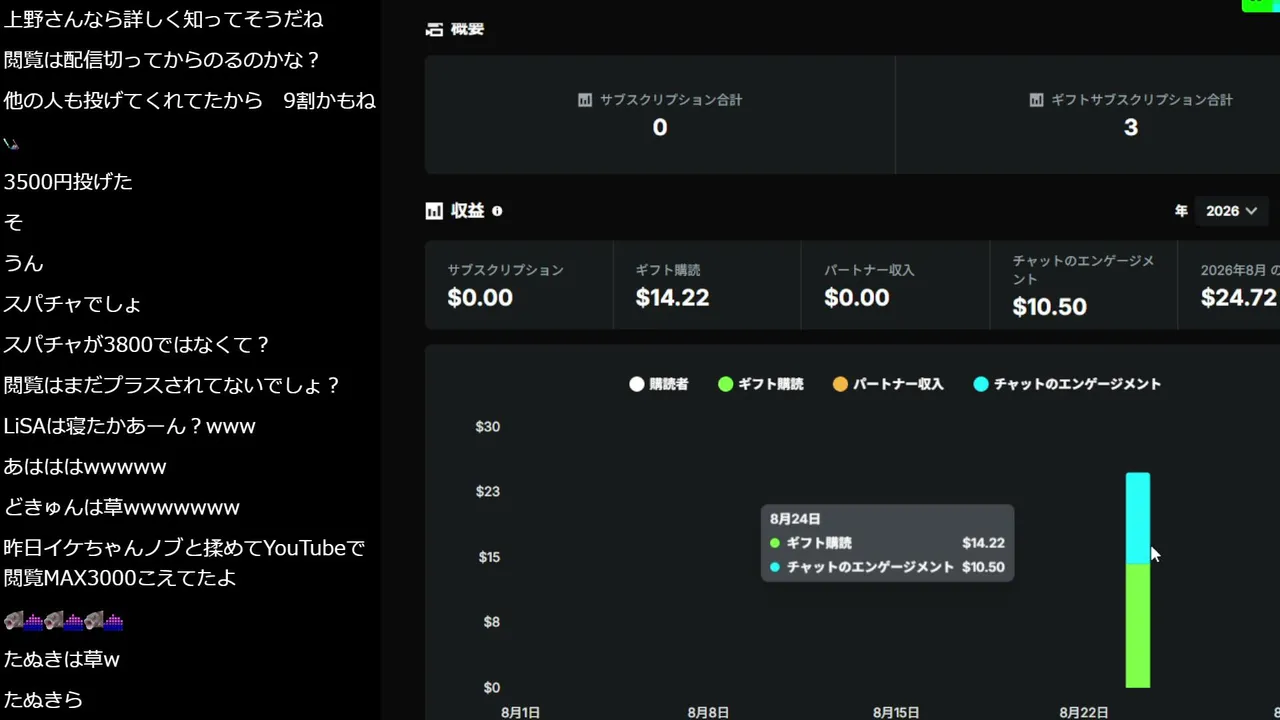Toggle the チャットのエンゲージメント legend series

point(1067,384)
